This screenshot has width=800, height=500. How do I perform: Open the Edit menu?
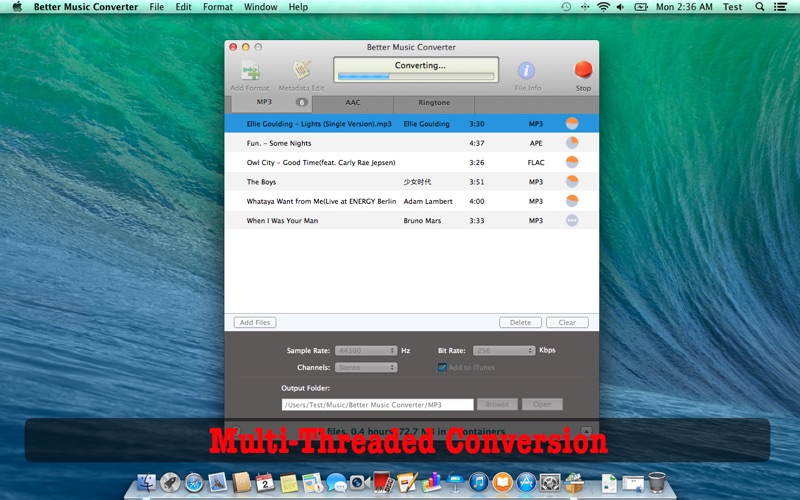[183, 7]
